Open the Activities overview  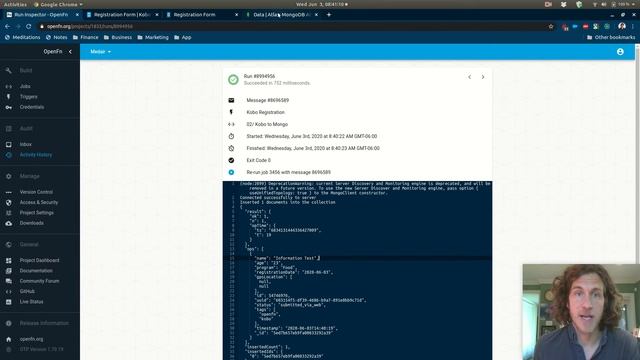15,4
